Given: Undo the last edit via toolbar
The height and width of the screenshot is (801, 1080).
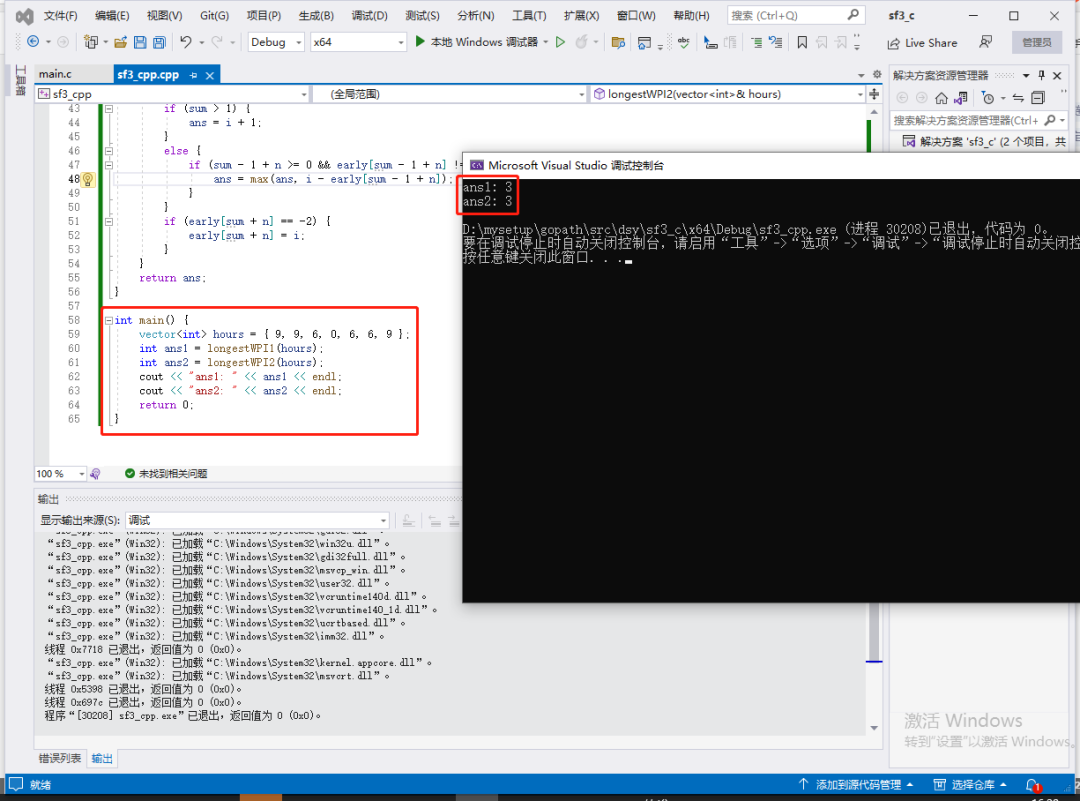Looking at the screenshot, I should click(186, 42).
